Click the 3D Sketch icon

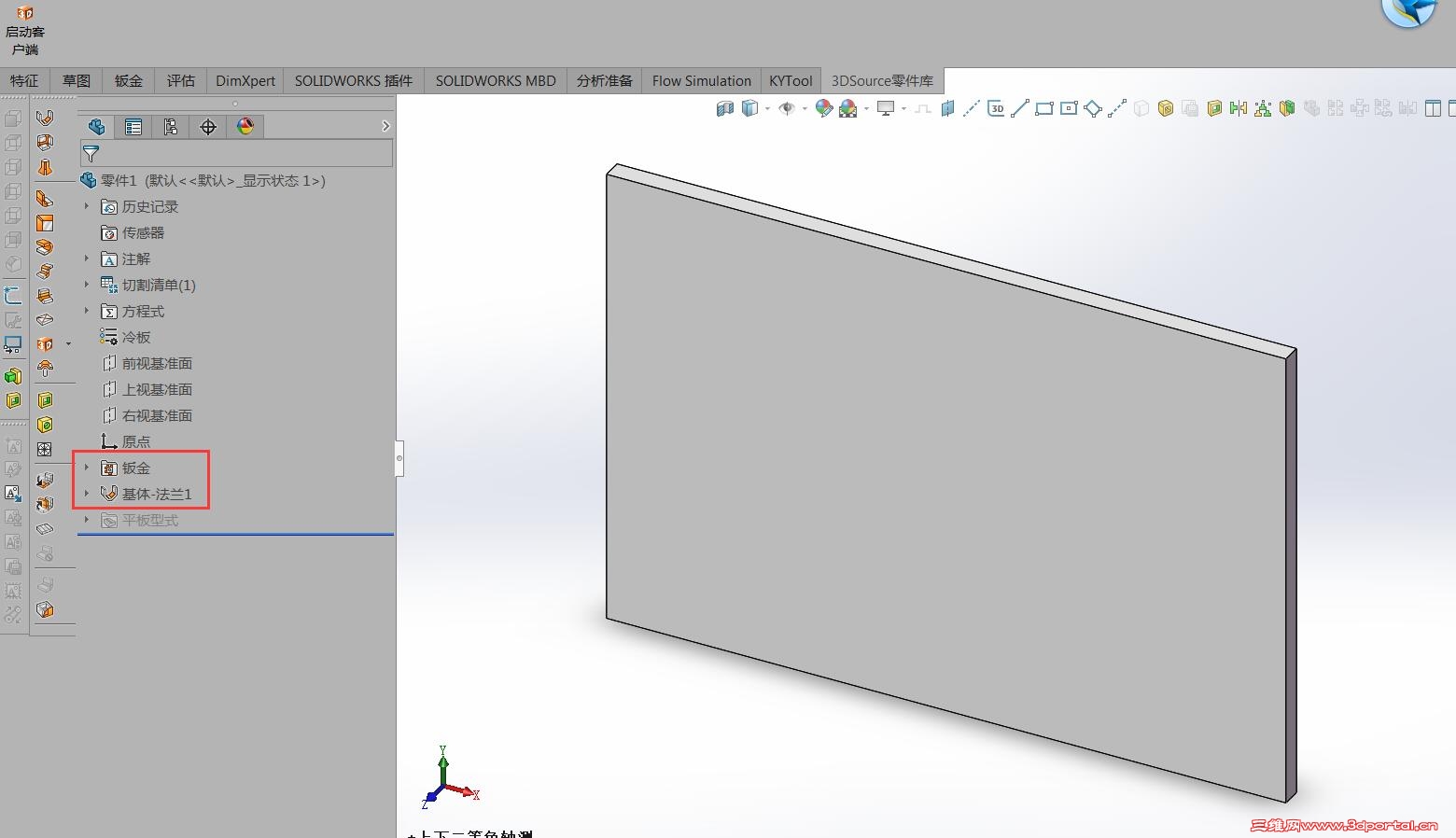tap(996, 109)
